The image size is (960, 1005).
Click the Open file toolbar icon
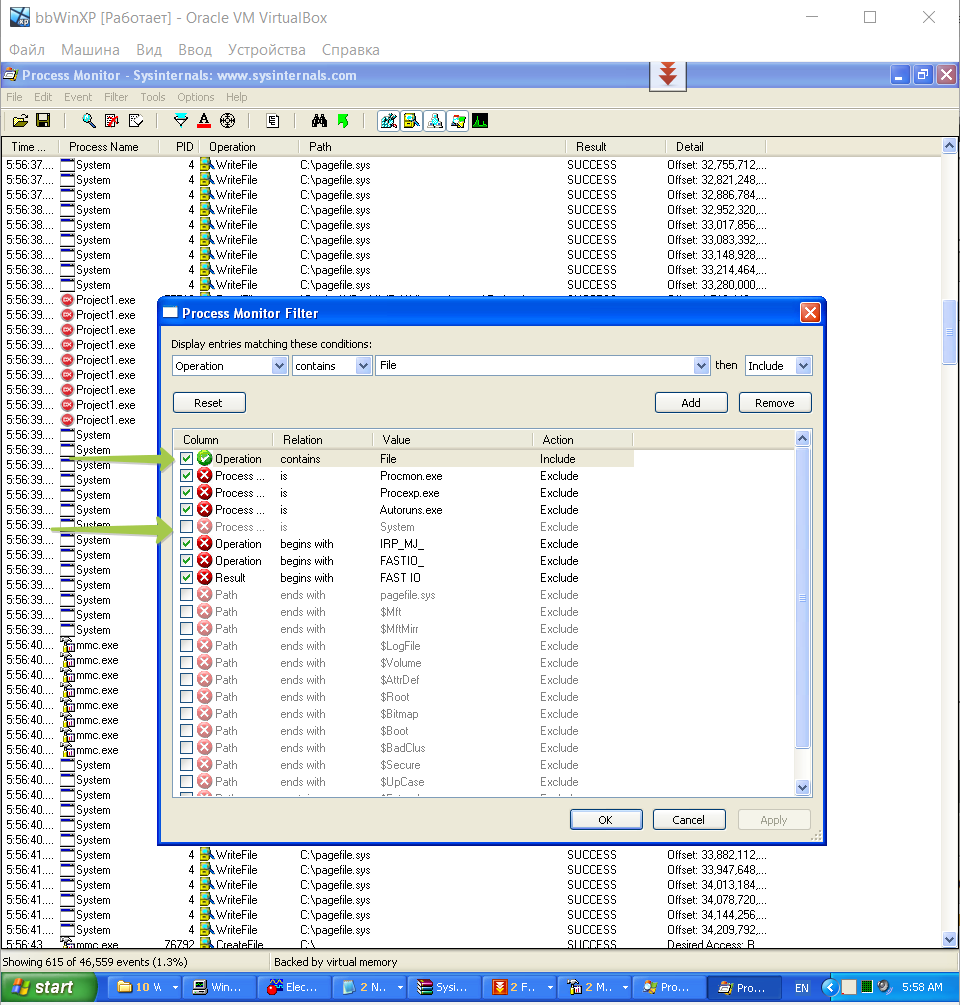21,120
